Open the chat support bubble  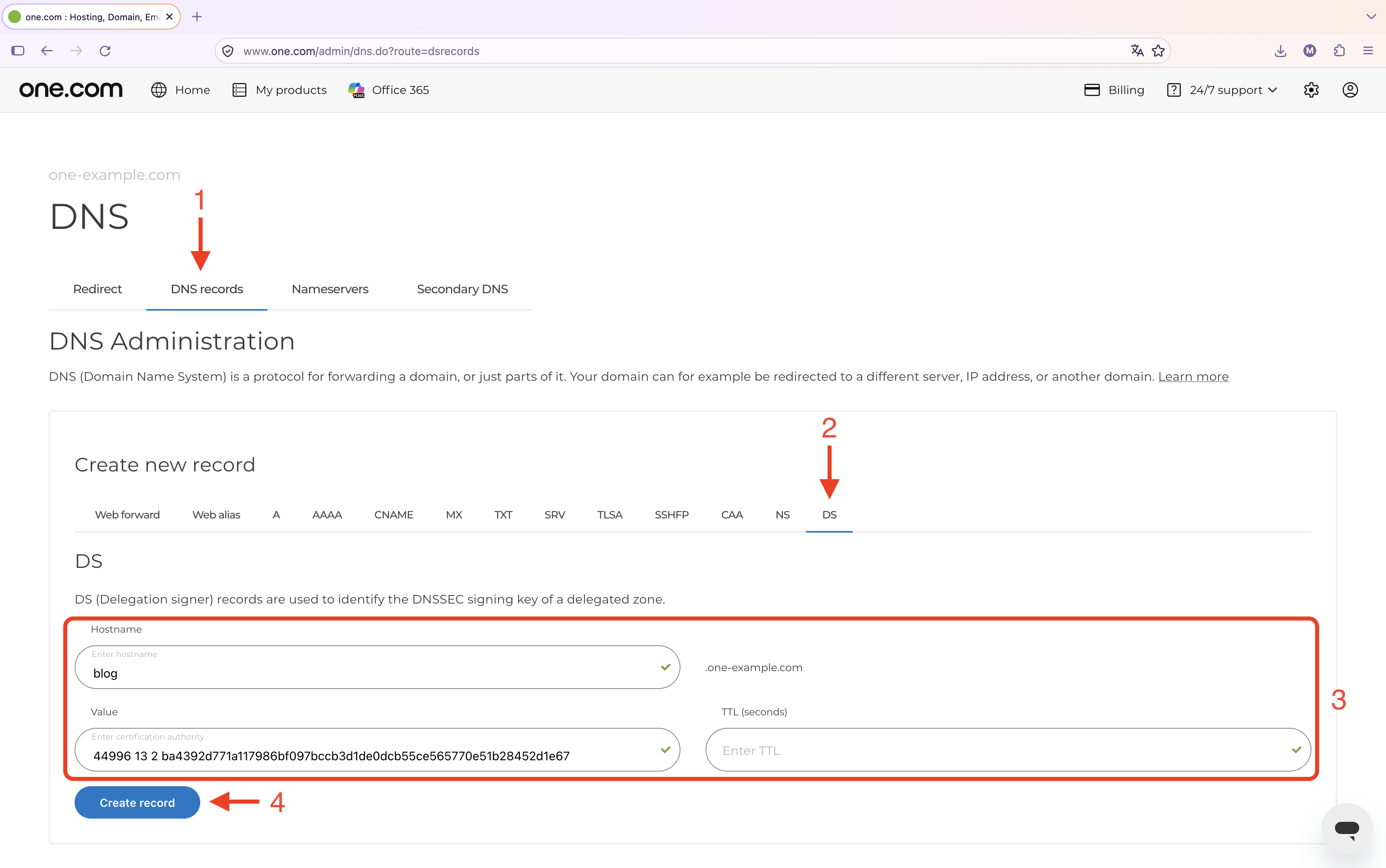[1346, 829]
